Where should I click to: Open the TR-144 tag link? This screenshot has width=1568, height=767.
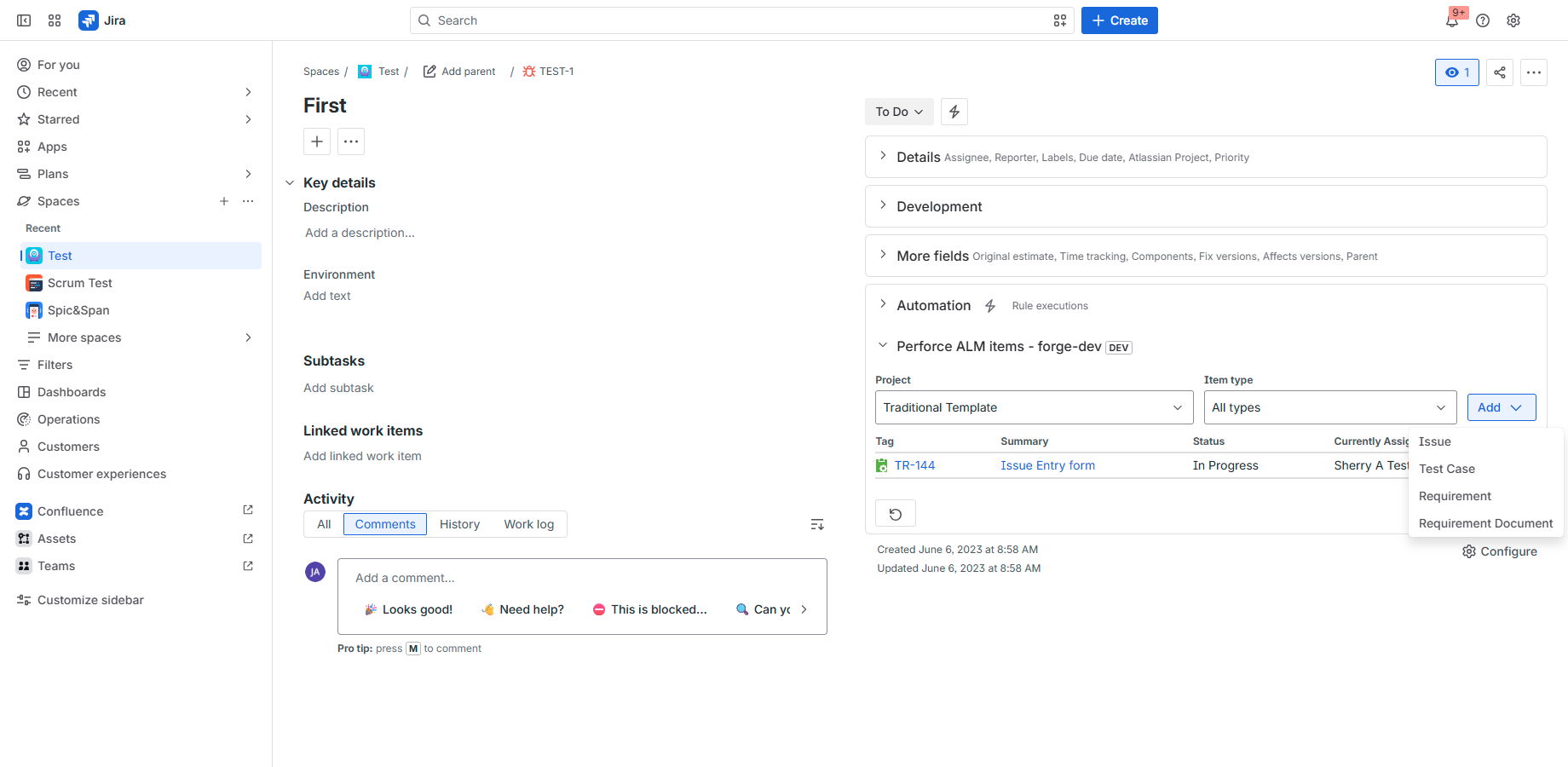[x=914, y=465]
